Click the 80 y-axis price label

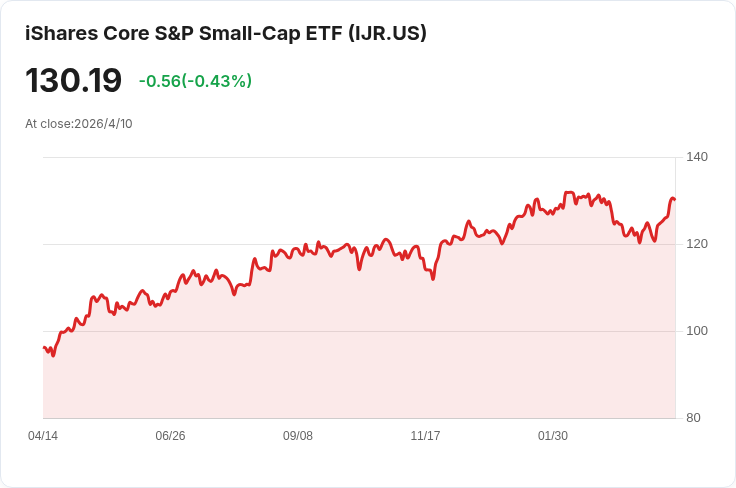coord(693,417)
